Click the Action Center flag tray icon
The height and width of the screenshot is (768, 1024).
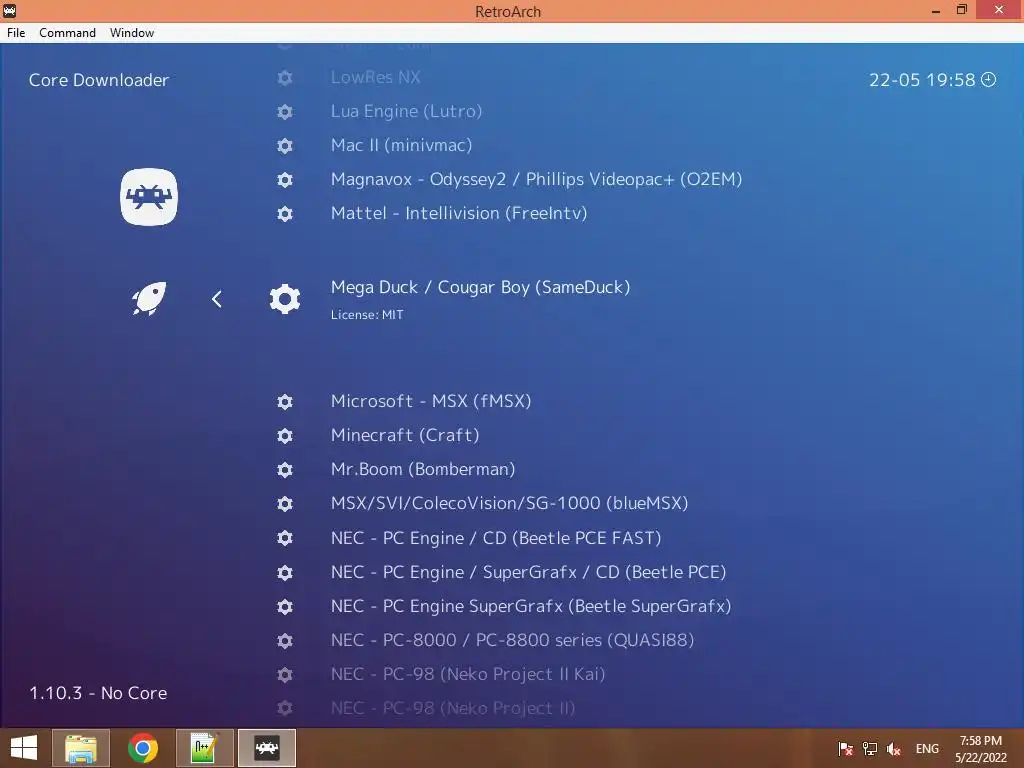point(845,749)
